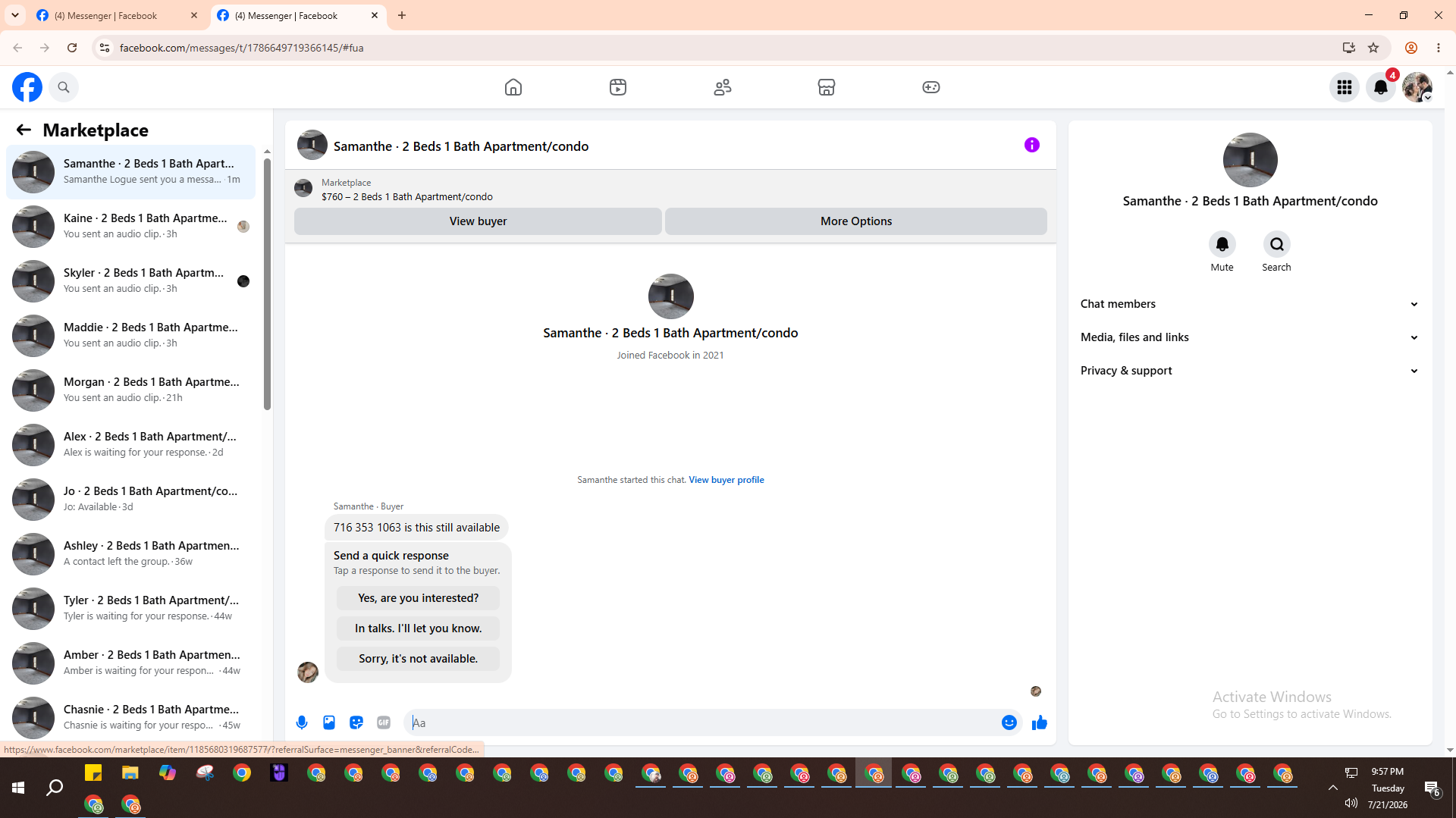The image size is (1456, 818).
Task: Reply 'In talks. I'll let you know.'
Action: [419, 628]
